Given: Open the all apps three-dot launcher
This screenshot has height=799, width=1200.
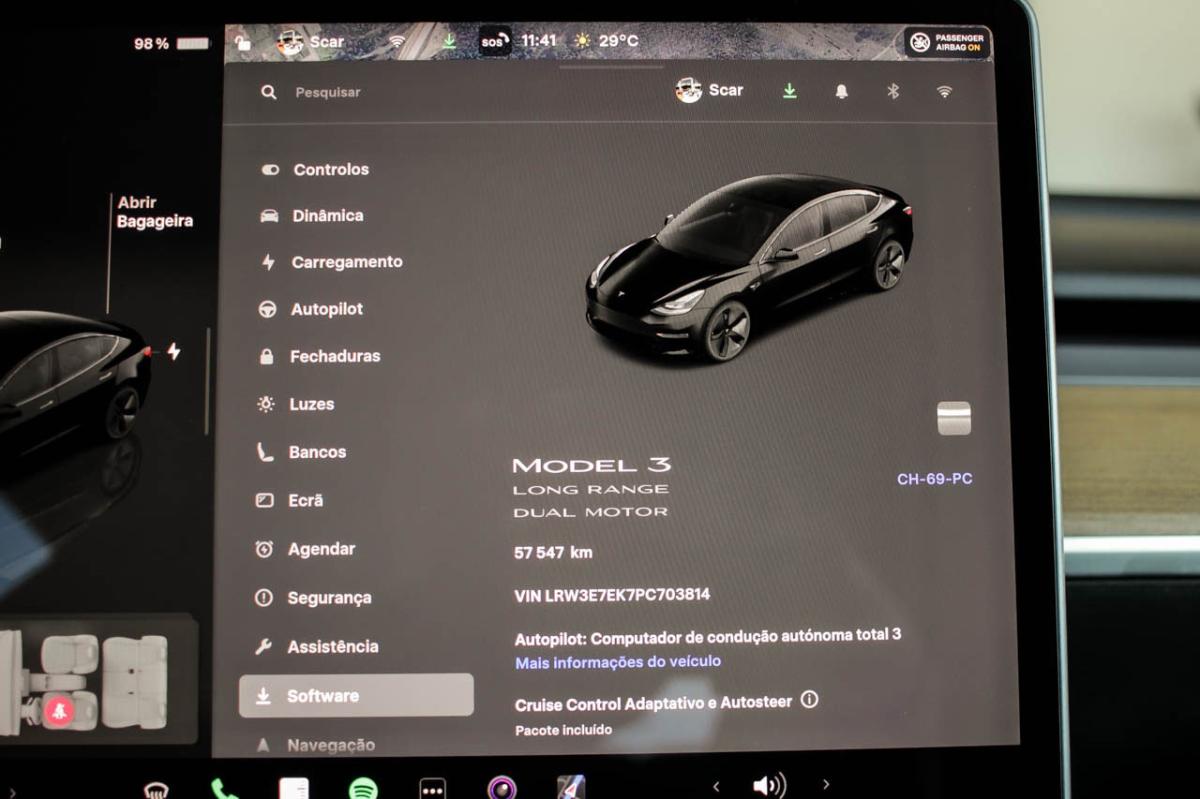Looking at the screenshot, I should coord(432,789).
